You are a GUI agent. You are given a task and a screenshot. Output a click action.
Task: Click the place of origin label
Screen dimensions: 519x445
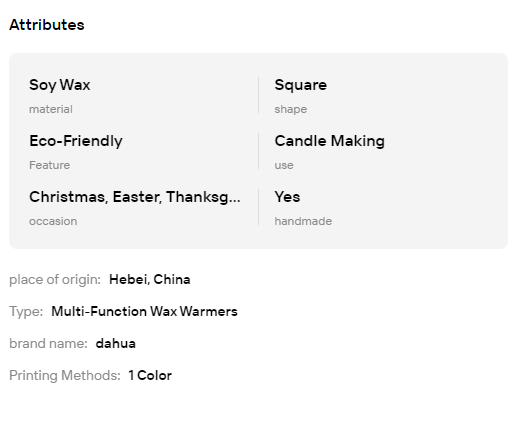[55, 280]
